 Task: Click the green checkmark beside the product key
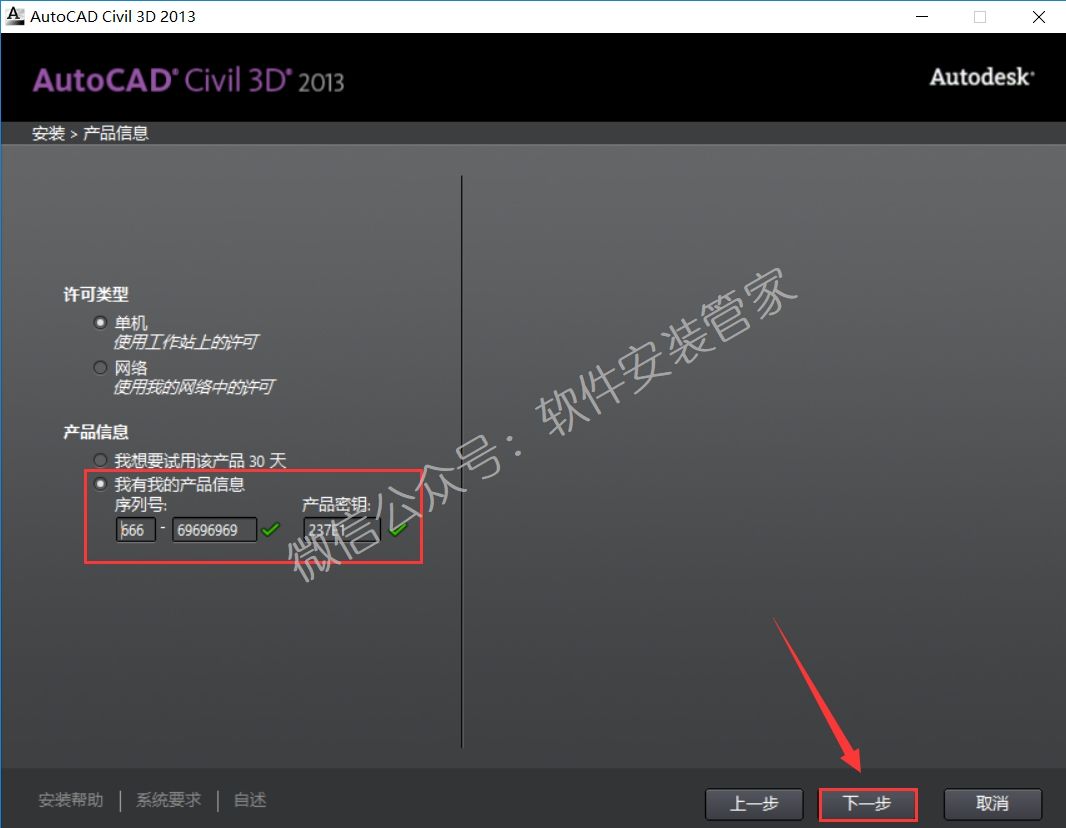[398, 530]
